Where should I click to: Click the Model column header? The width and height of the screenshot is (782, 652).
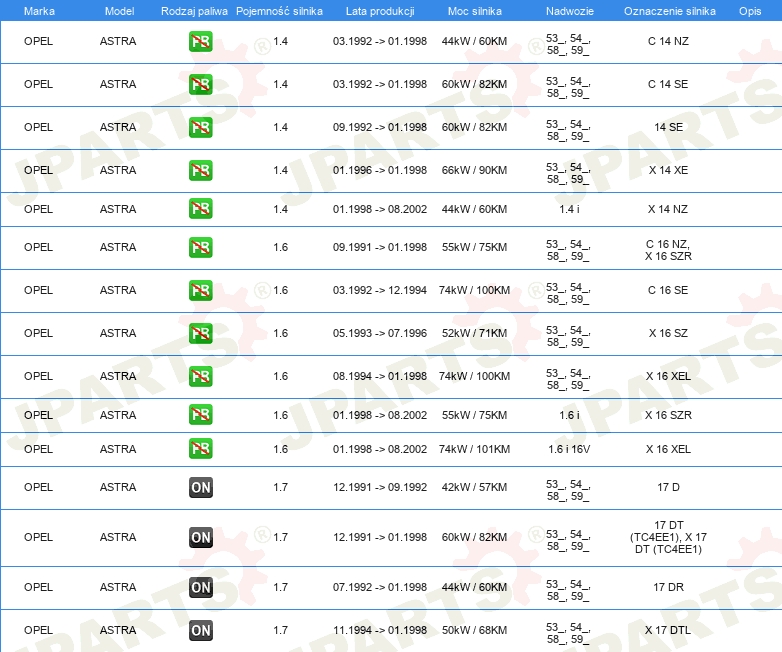point(119,11)
